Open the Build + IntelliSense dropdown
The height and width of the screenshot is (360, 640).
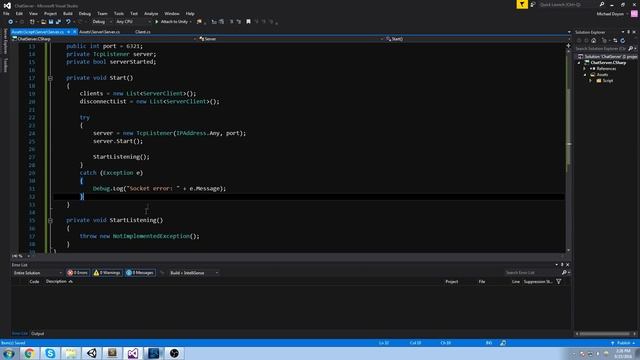pyautogui.click(x=194, y=273)
